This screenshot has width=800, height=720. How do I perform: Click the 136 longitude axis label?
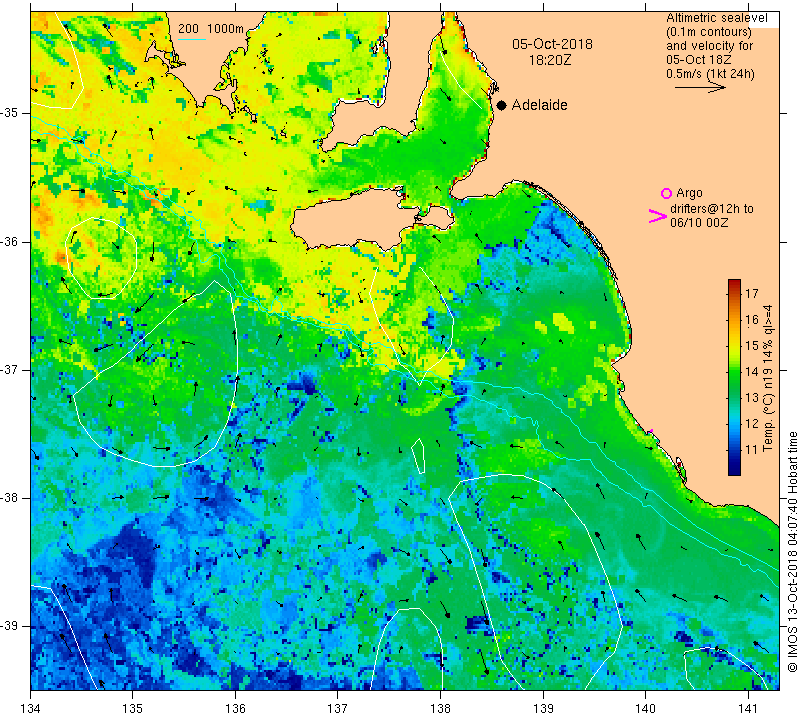(x=235, y=709)
